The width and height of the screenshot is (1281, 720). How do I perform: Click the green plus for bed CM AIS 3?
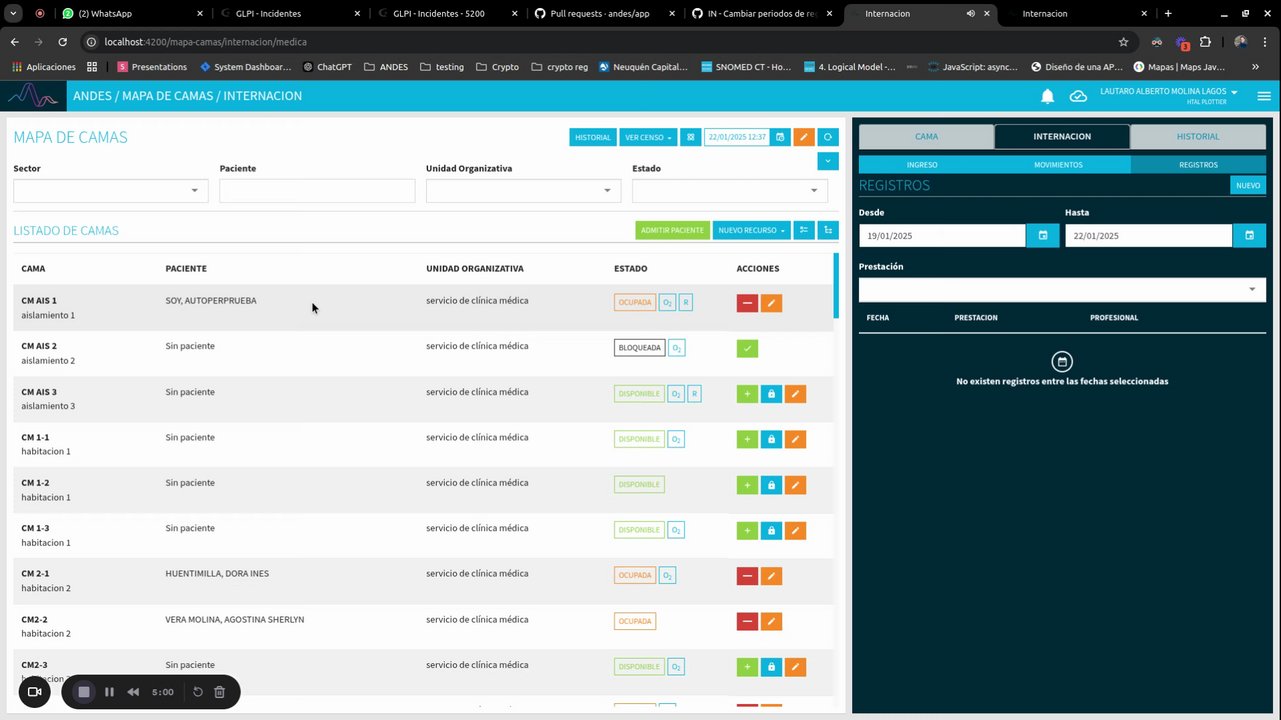click(x=747, y=394)
